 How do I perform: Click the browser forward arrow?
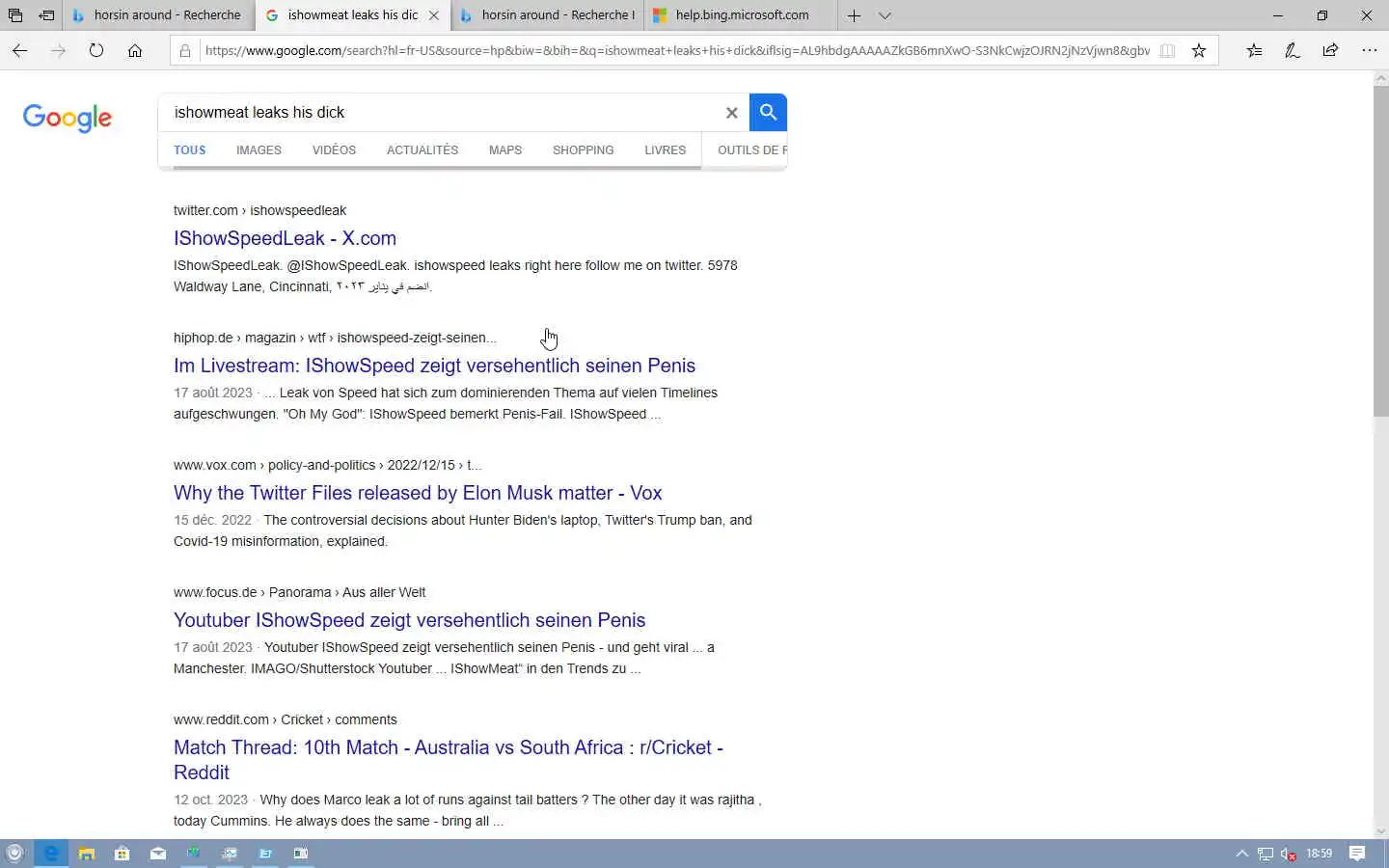click(58, 50)
